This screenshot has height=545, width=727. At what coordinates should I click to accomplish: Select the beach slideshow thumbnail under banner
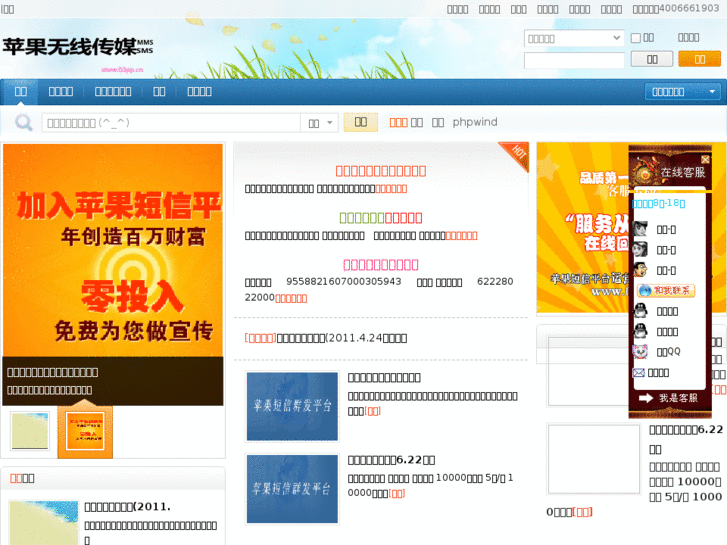(x=30, y=430)
